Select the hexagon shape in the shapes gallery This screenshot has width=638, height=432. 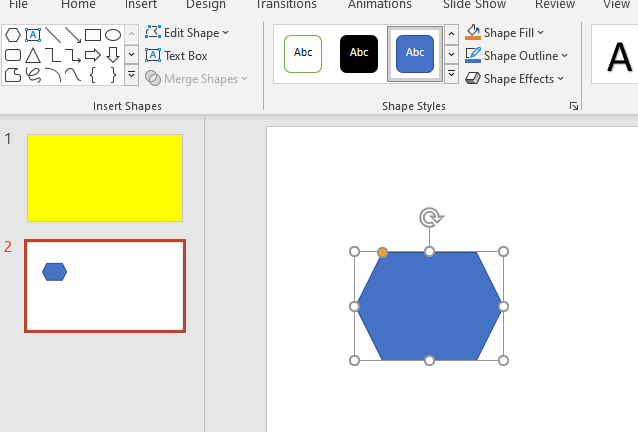(13, 35)
